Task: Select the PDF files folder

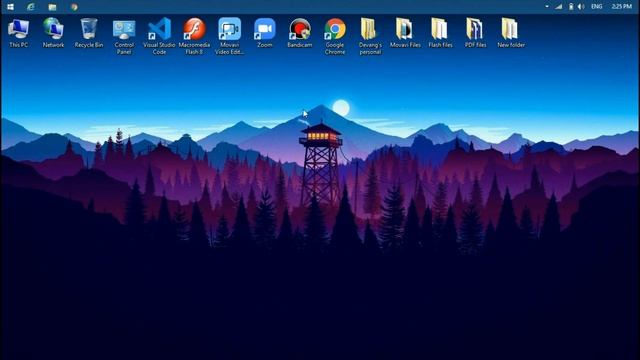Action: (475, 33)
